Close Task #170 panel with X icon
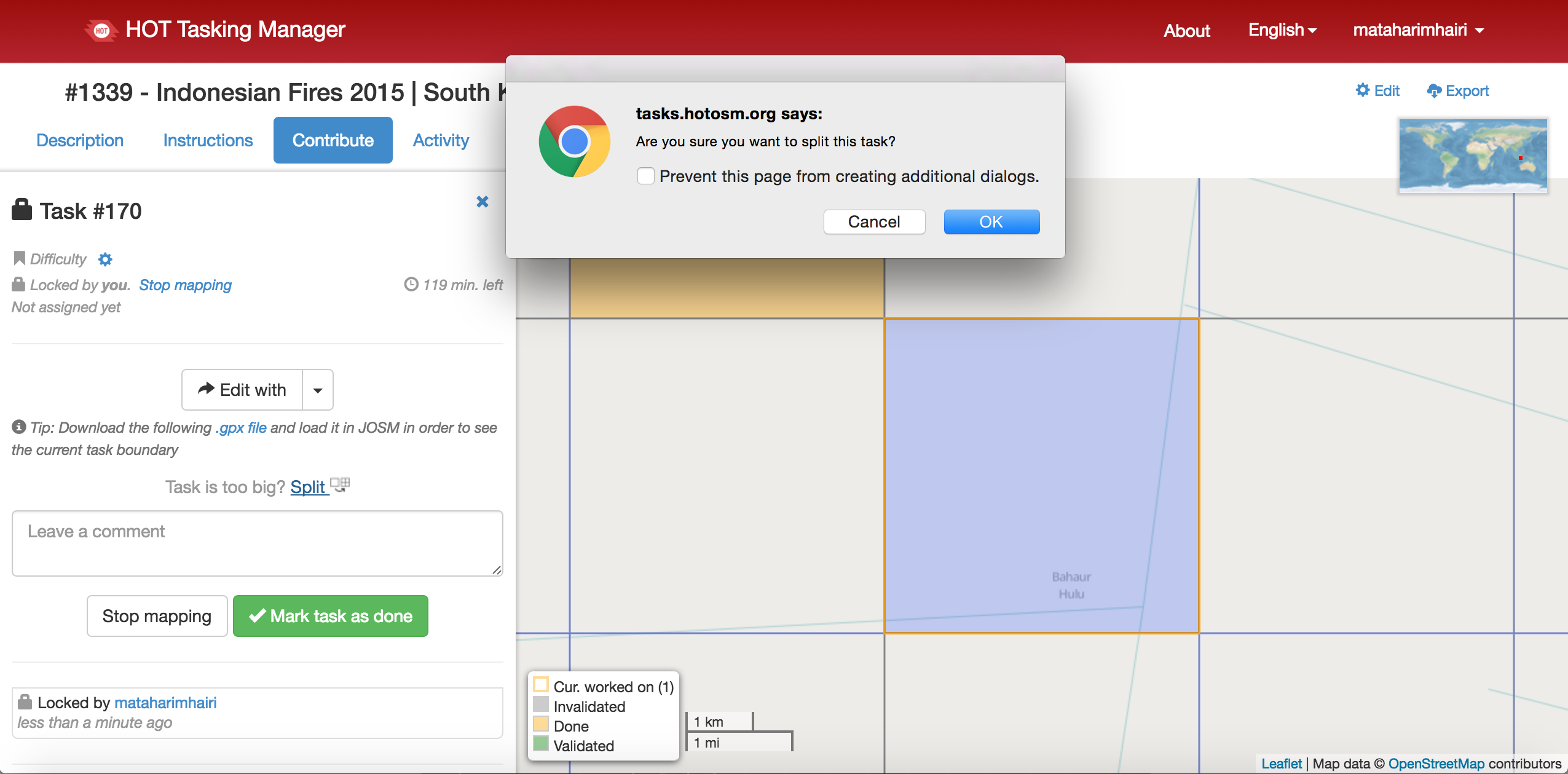1568x774 pixels. point(483,202)
